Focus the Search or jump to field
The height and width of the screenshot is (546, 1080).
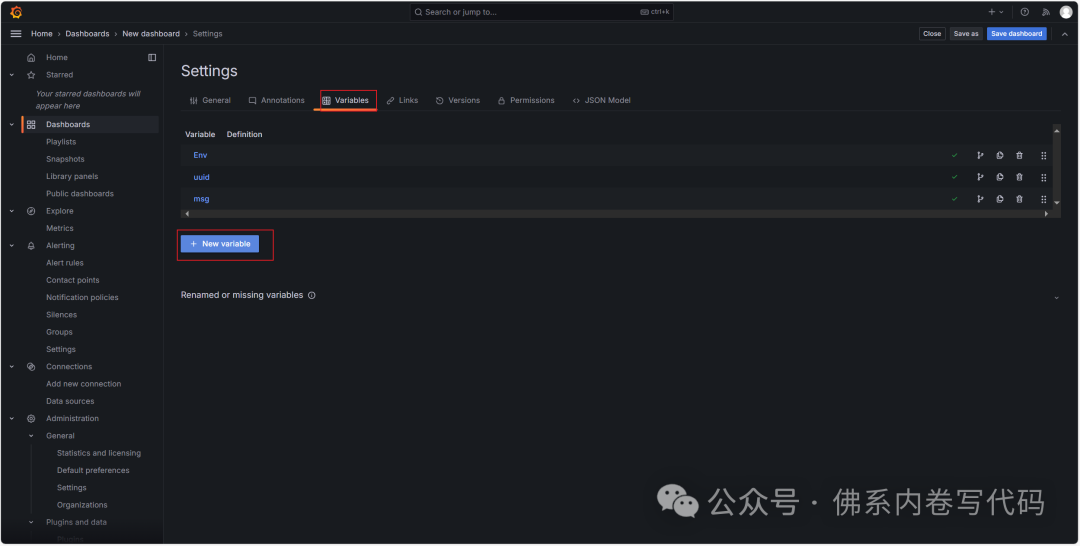(541, 12)
